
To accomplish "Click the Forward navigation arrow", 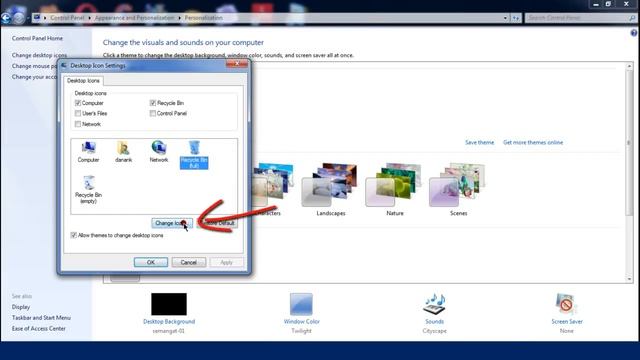I will click(19, 18).
